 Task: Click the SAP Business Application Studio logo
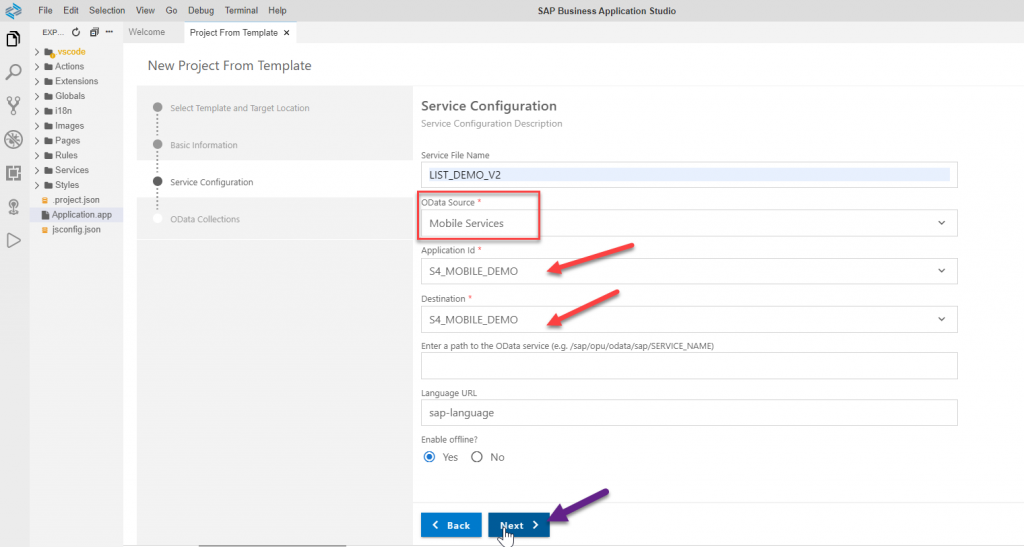(x=13, y=10)
